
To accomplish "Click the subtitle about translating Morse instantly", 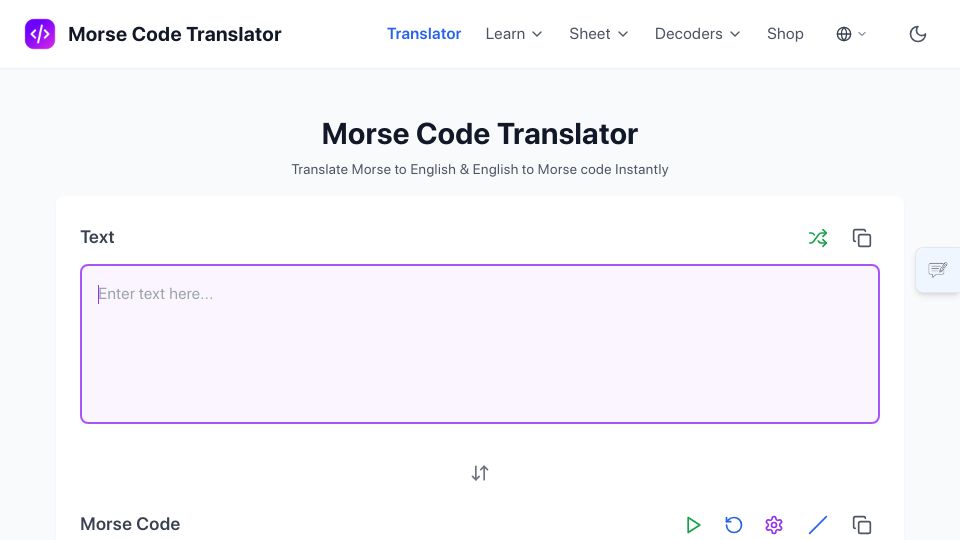I will pyautogui.click(x=480, y=170).
